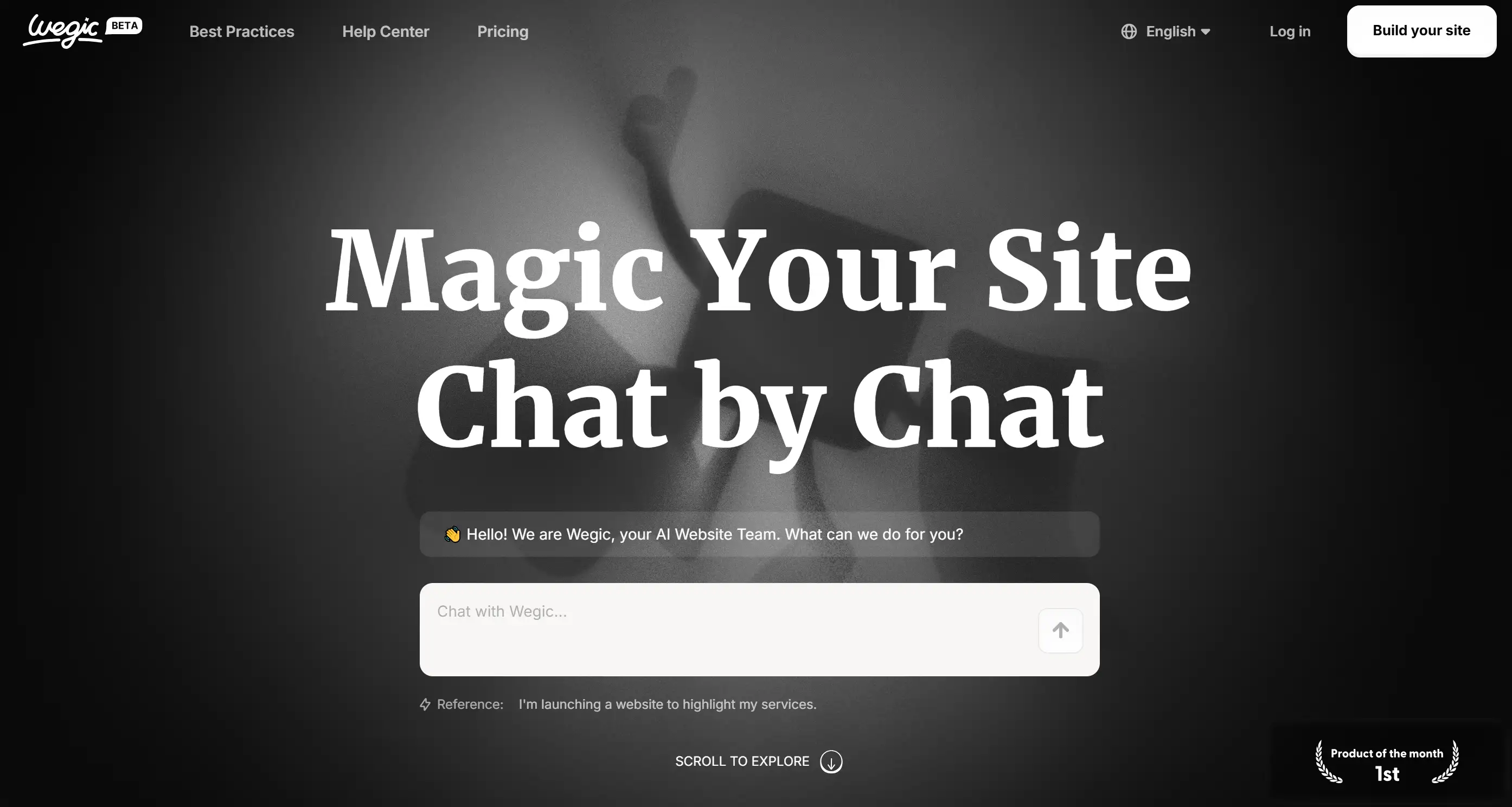The image size is (1512, 807).
Task: Click the lightning bolt reference icon
Action: [424, 704]
